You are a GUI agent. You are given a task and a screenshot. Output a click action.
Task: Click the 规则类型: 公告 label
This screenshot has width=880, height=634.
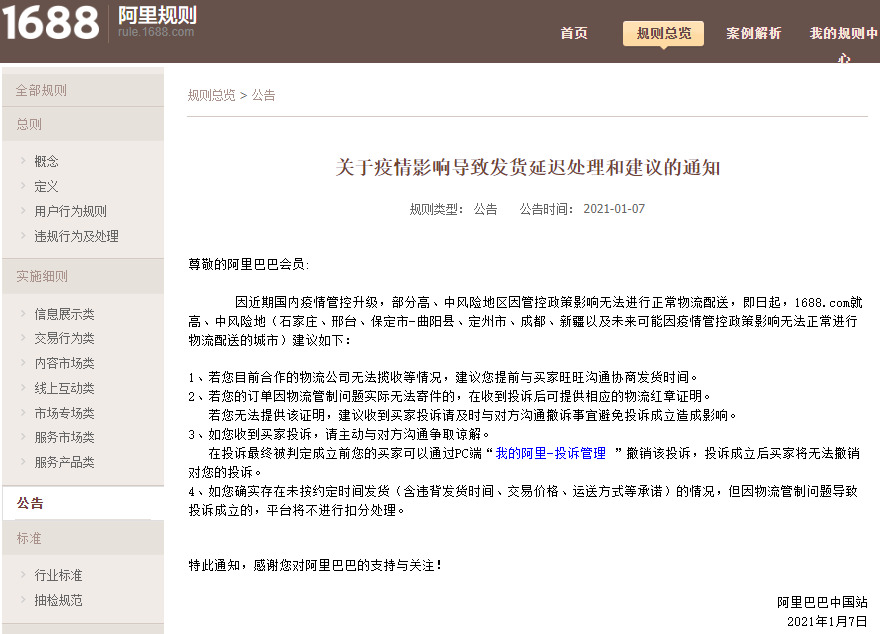tap(453, 209)
